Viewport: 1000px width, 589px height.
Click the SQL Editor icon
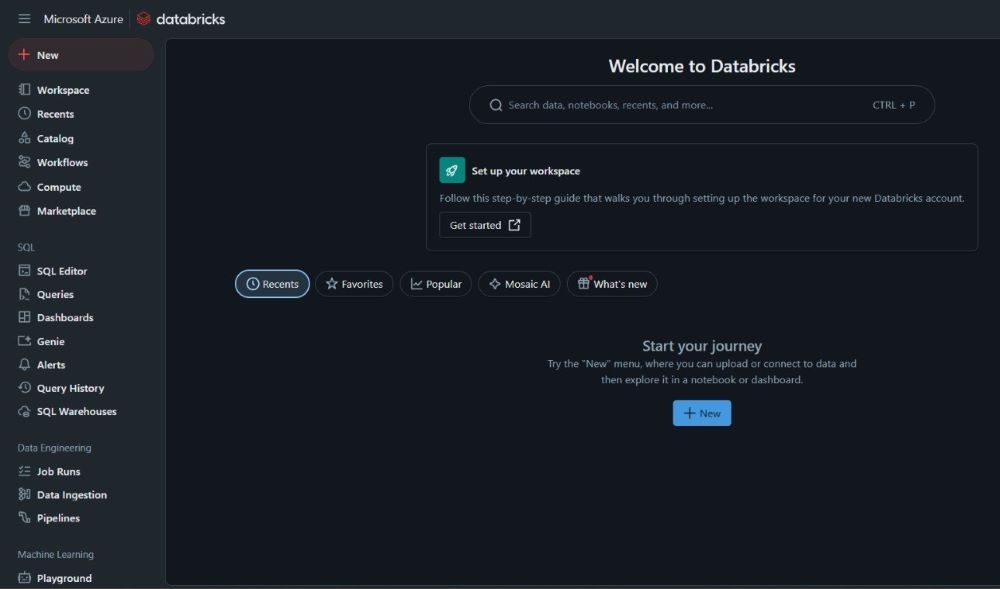pyautogui.click(x=24, y=271)
